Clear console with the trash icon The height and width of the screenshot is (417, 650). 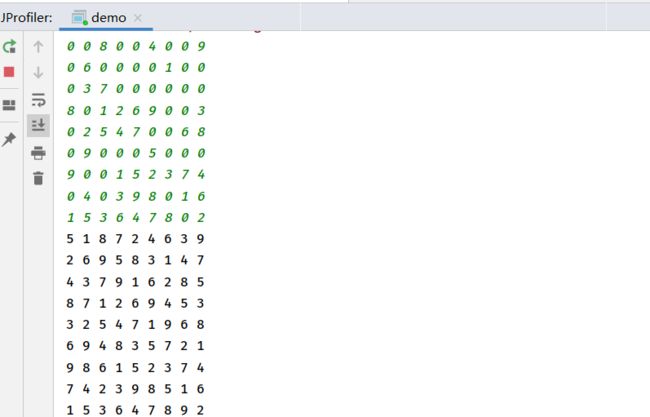tap(38, 178)
